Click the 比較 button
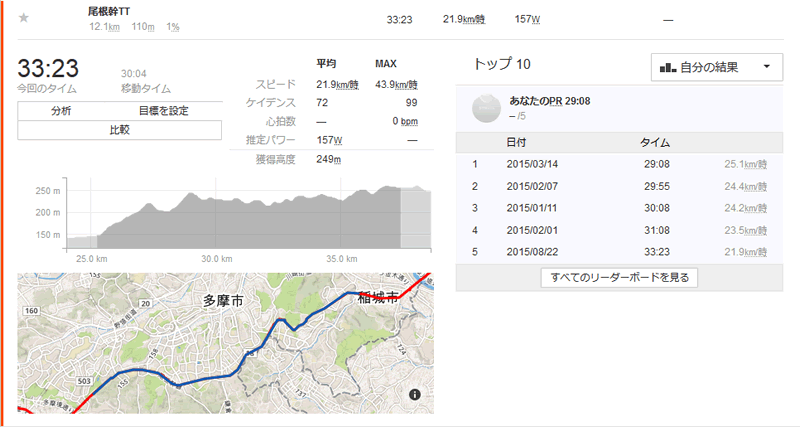Image resolution: width=800 pixels, height=427 pixels. (119, 130)
